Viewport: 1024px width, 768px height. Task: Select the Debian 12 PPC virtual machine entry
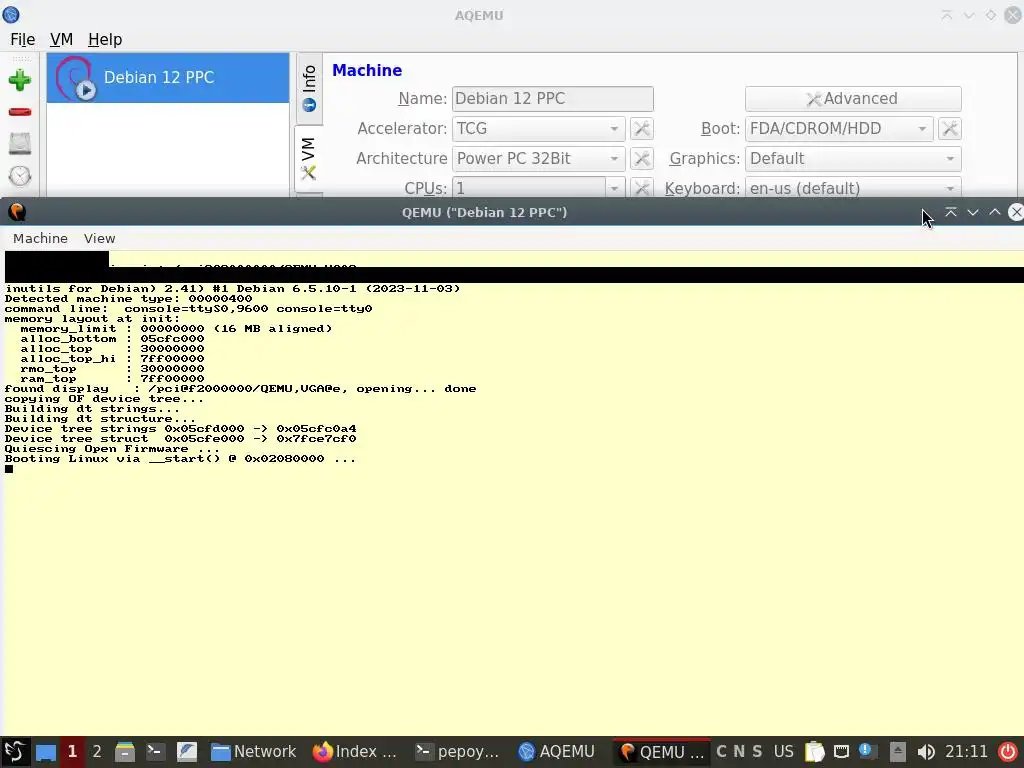(x=168, y=78)
